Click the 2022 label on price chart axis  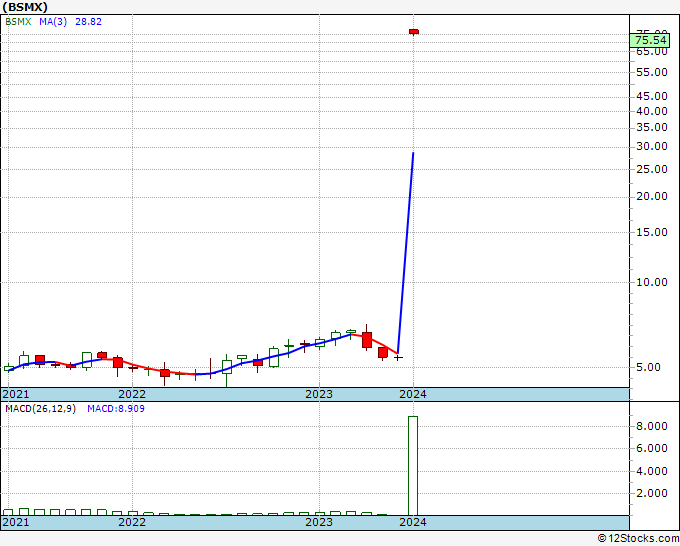point(132,394)
